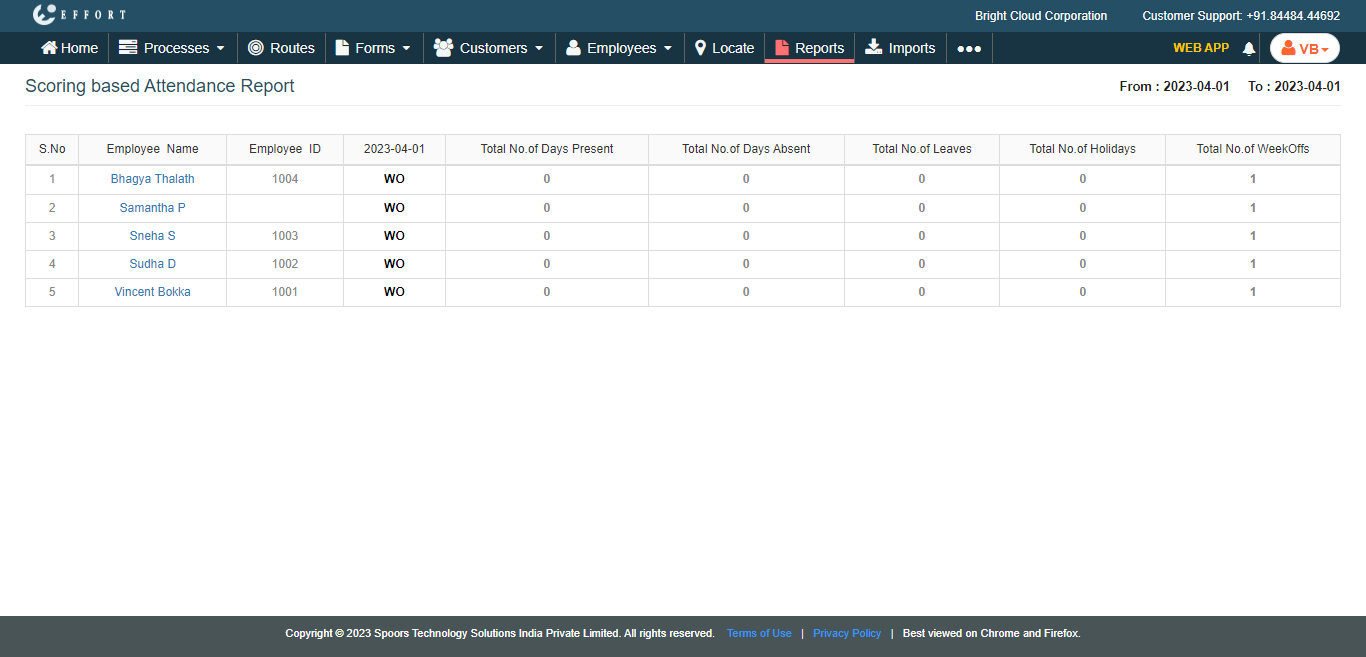This screenshot has width=1366, height=657.
Task: Go to Home via the house icon
Action: 49,48
